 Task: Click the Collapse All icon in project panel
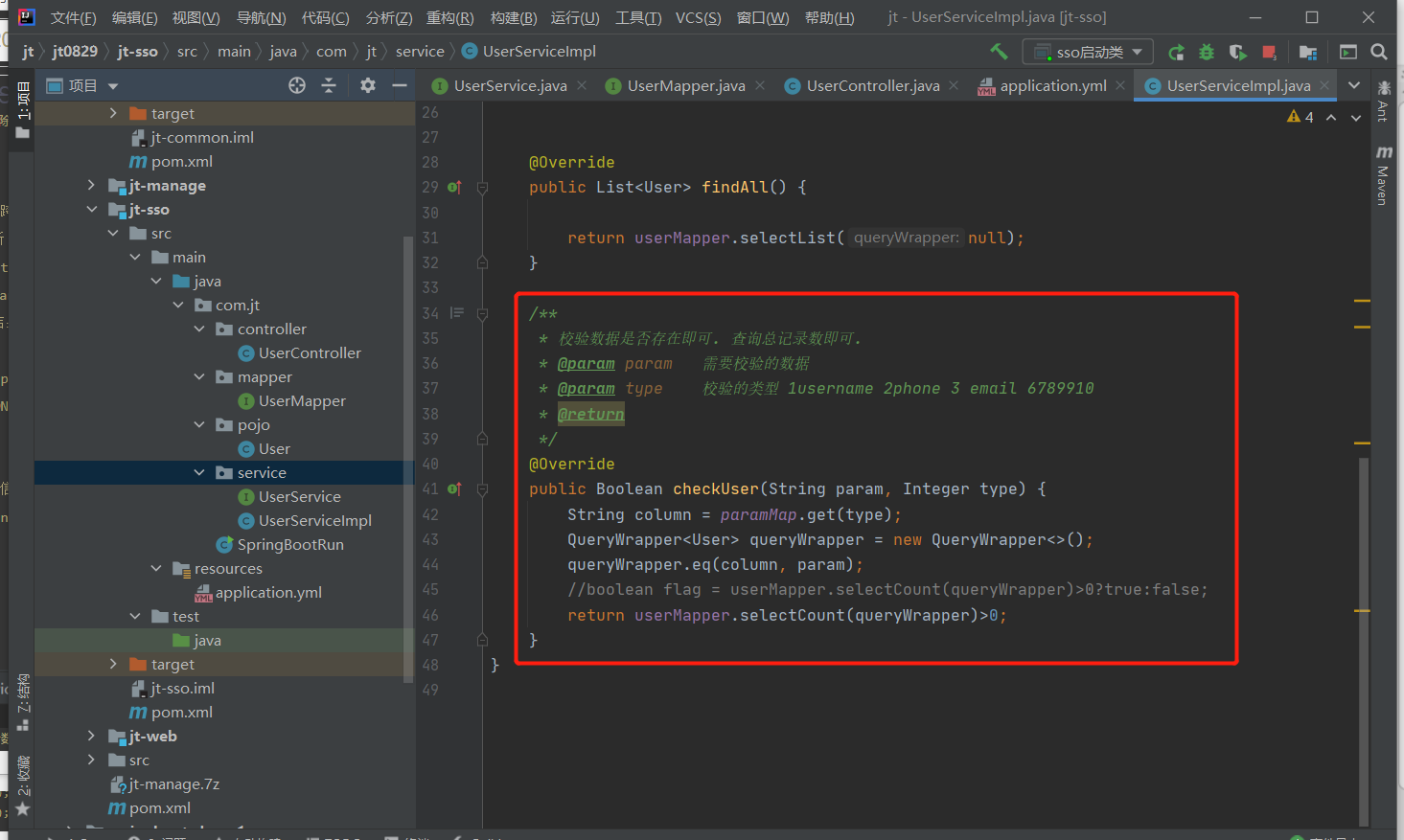coord(329,85)
